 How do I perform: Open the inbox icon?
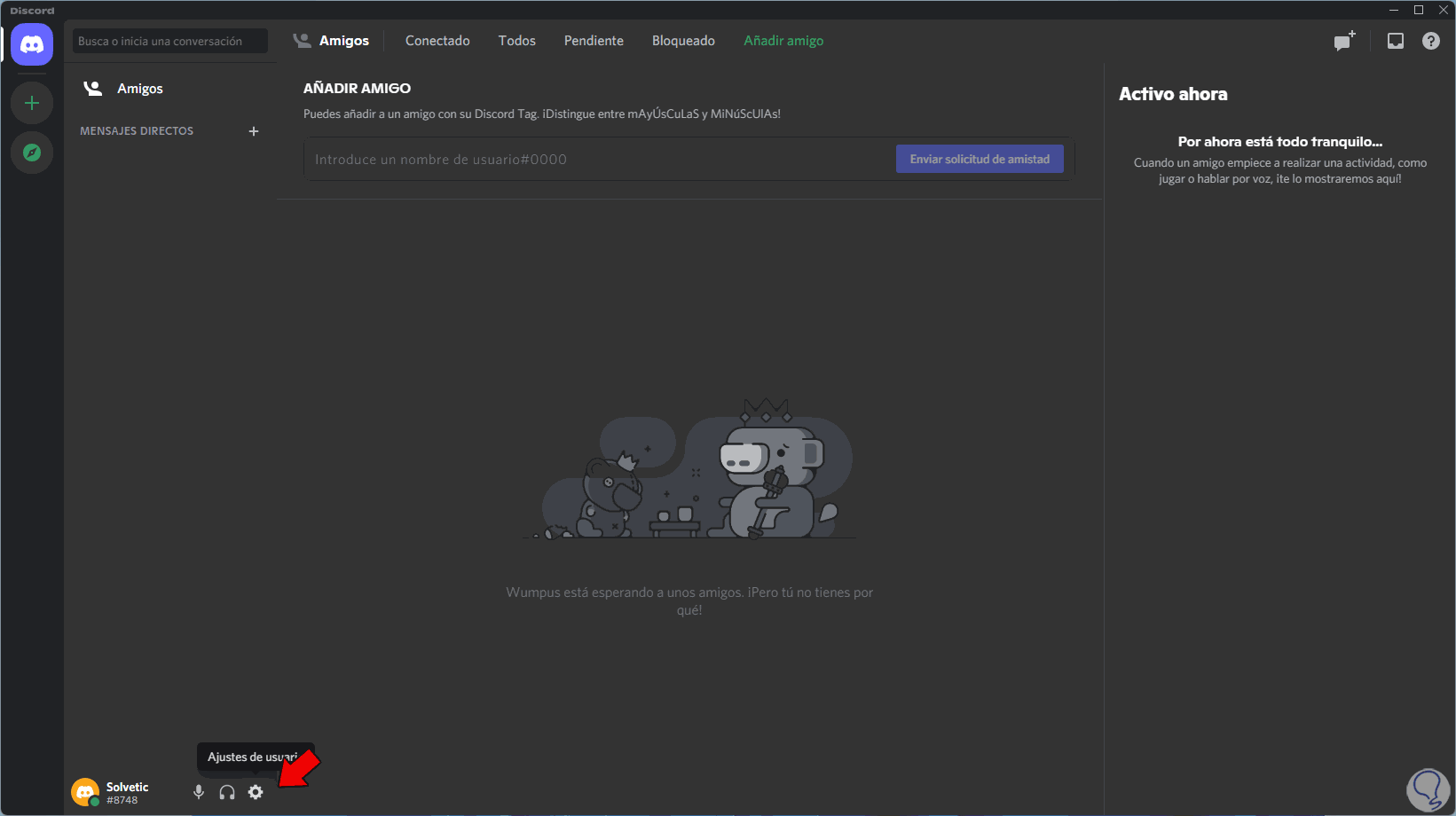[1396, 41]
